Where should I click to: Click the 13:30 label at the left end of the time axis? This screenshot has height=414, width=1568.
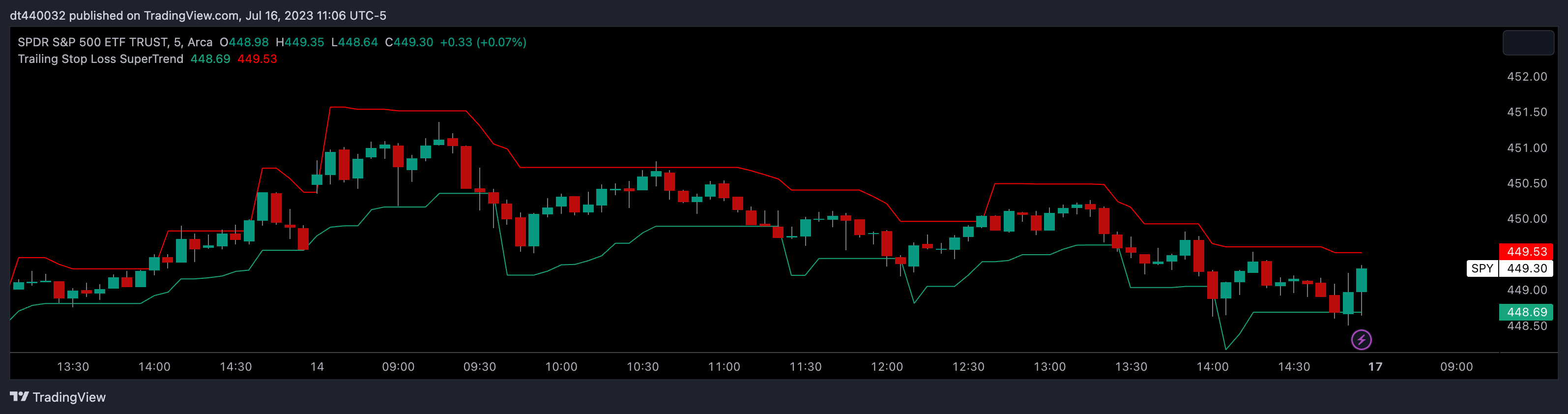tap(73, 366)
